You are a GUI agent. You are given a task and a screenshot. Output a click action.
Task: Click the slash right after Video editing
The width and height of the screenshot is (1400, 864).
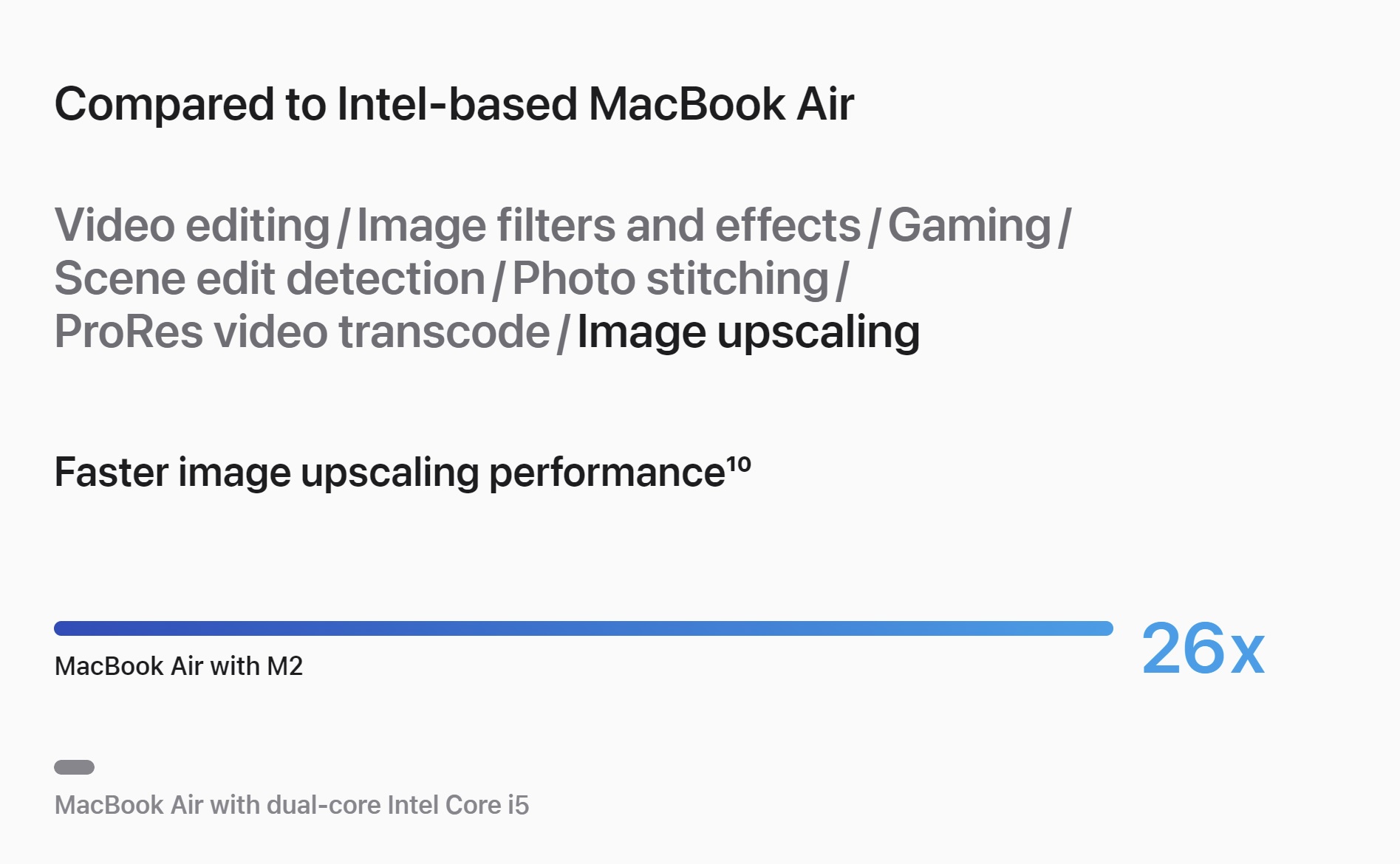pos(343,227)
